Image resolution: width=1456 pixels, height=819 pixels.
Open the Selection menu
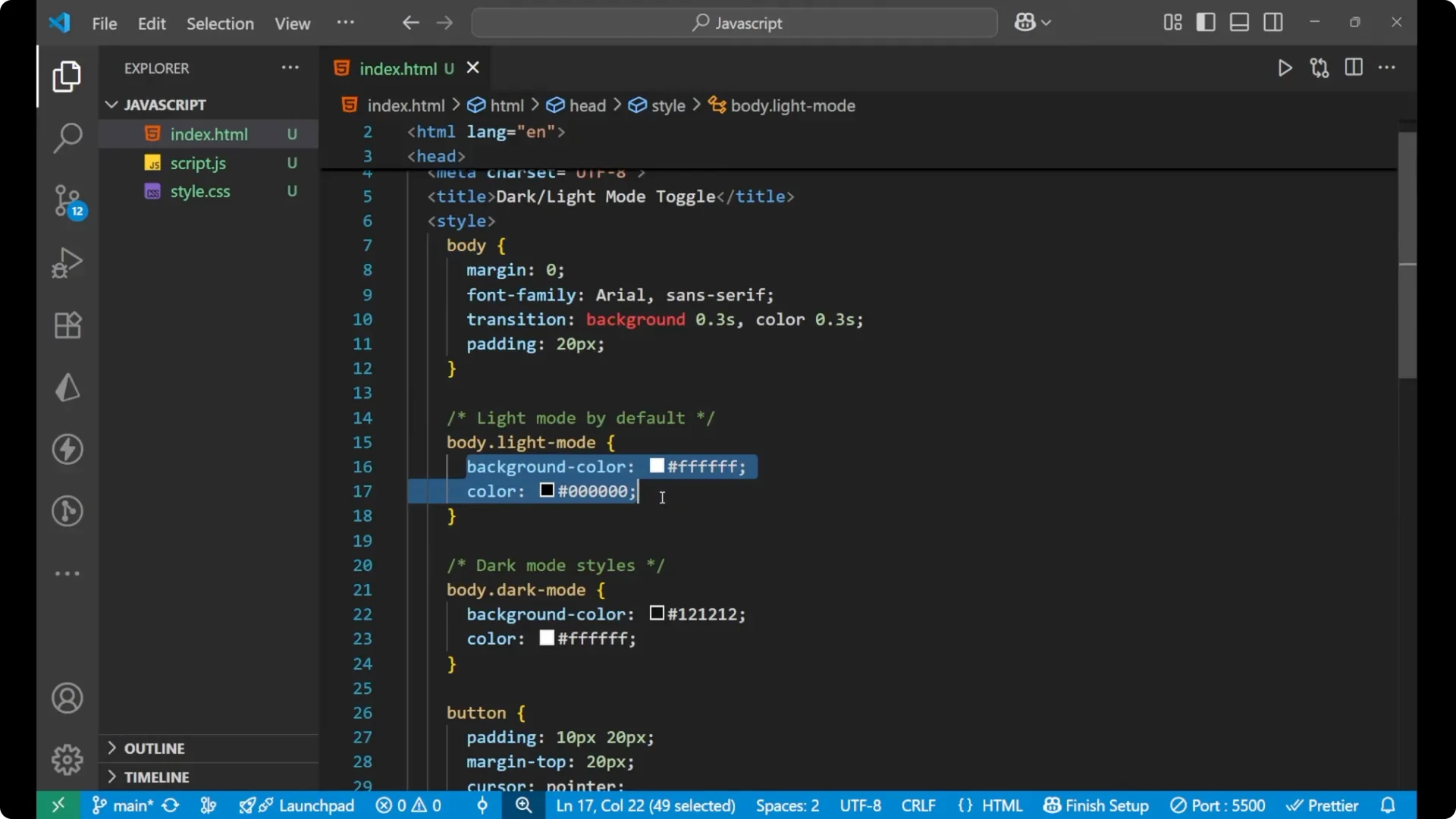coord(220,24)
